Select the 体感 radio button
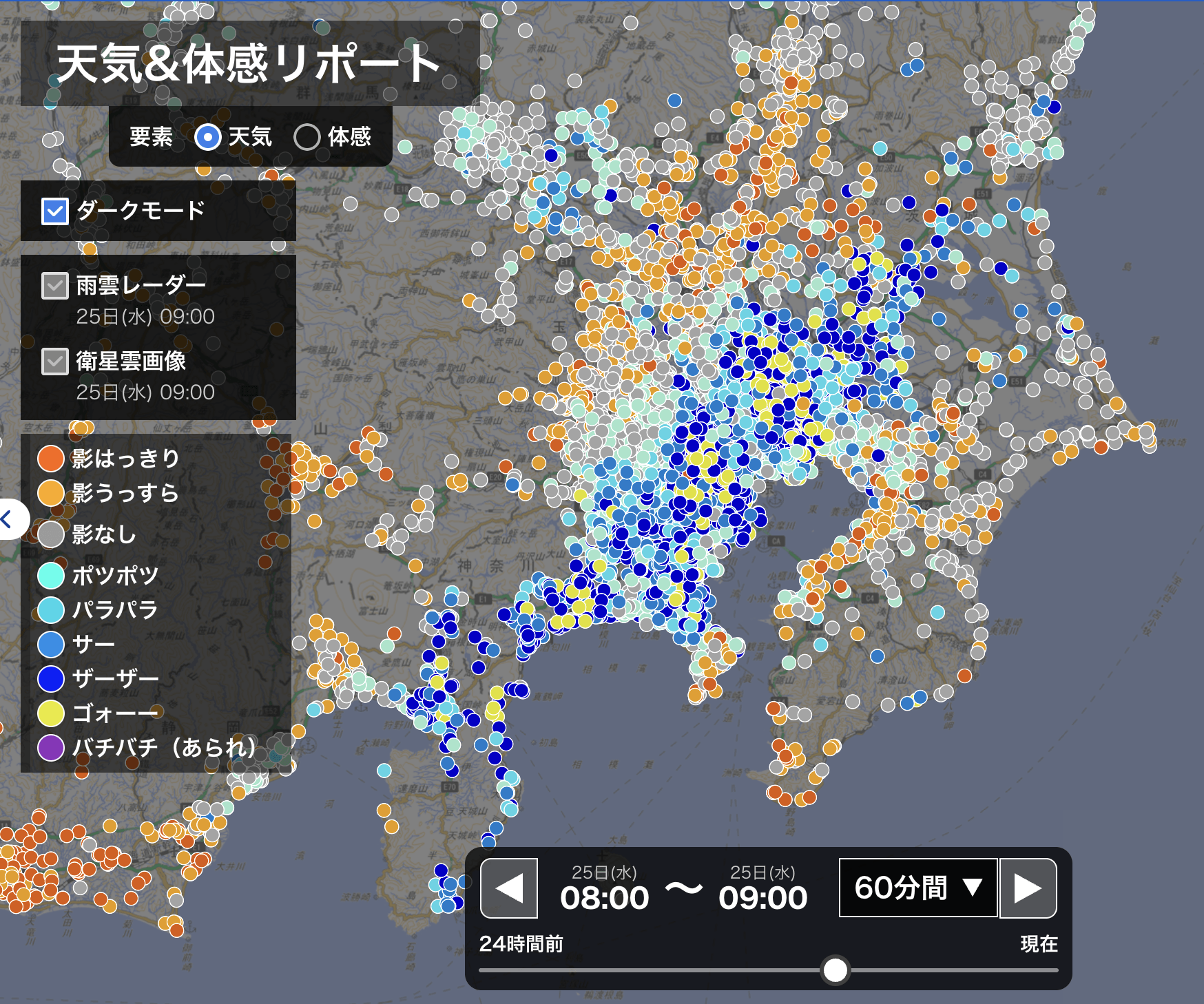This screenshot has width=1204, height=1004. tap(307, 137)
